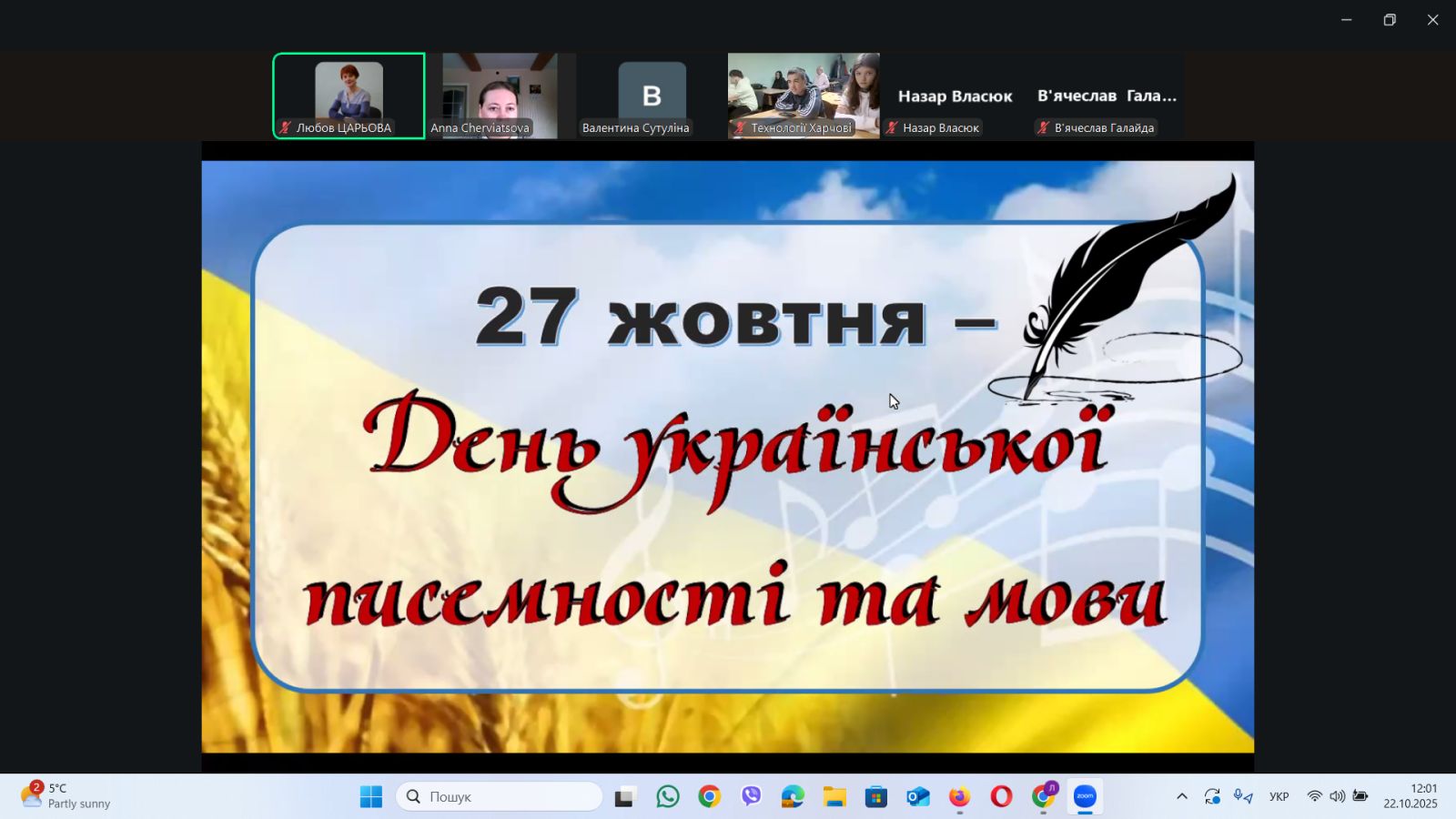Open Wi-Fi network settings in tray
The height and width of the screenshot is (819, 1456).
pyautogui.click(x=1314, y=797)
